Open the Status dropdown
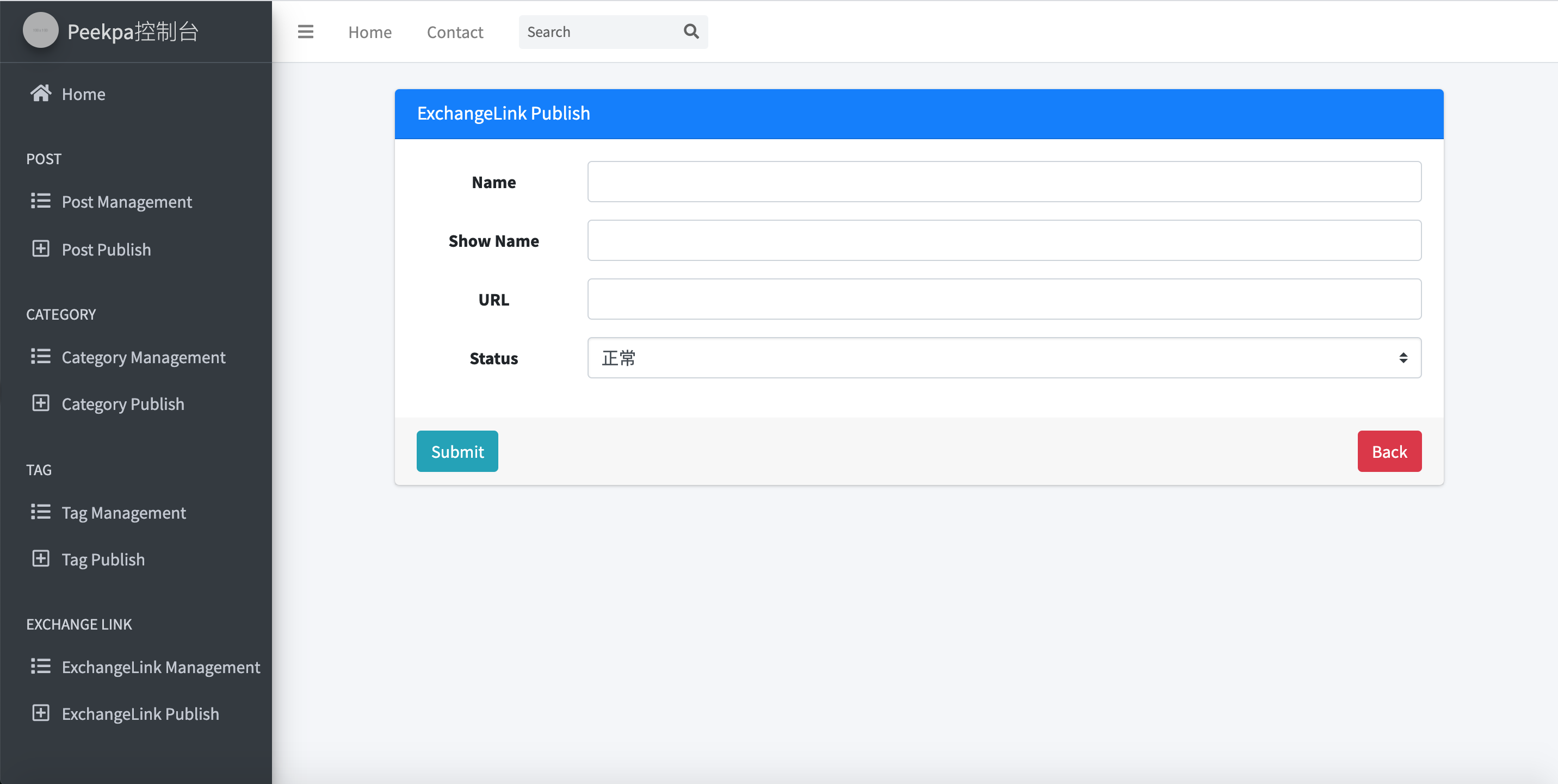1558x784 pixels. point(1004,358)
